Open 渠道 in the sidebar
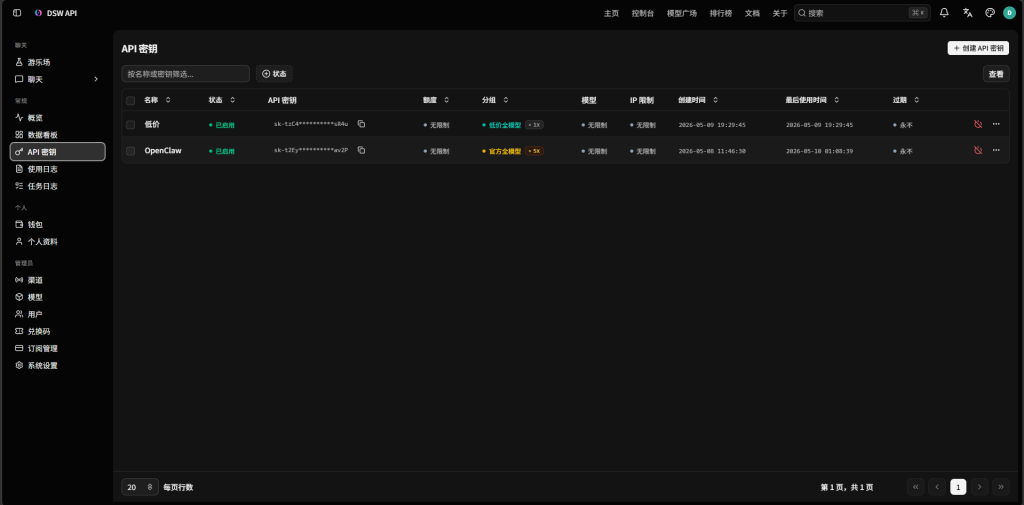The image size is (1024, 505). coord(57,280)
